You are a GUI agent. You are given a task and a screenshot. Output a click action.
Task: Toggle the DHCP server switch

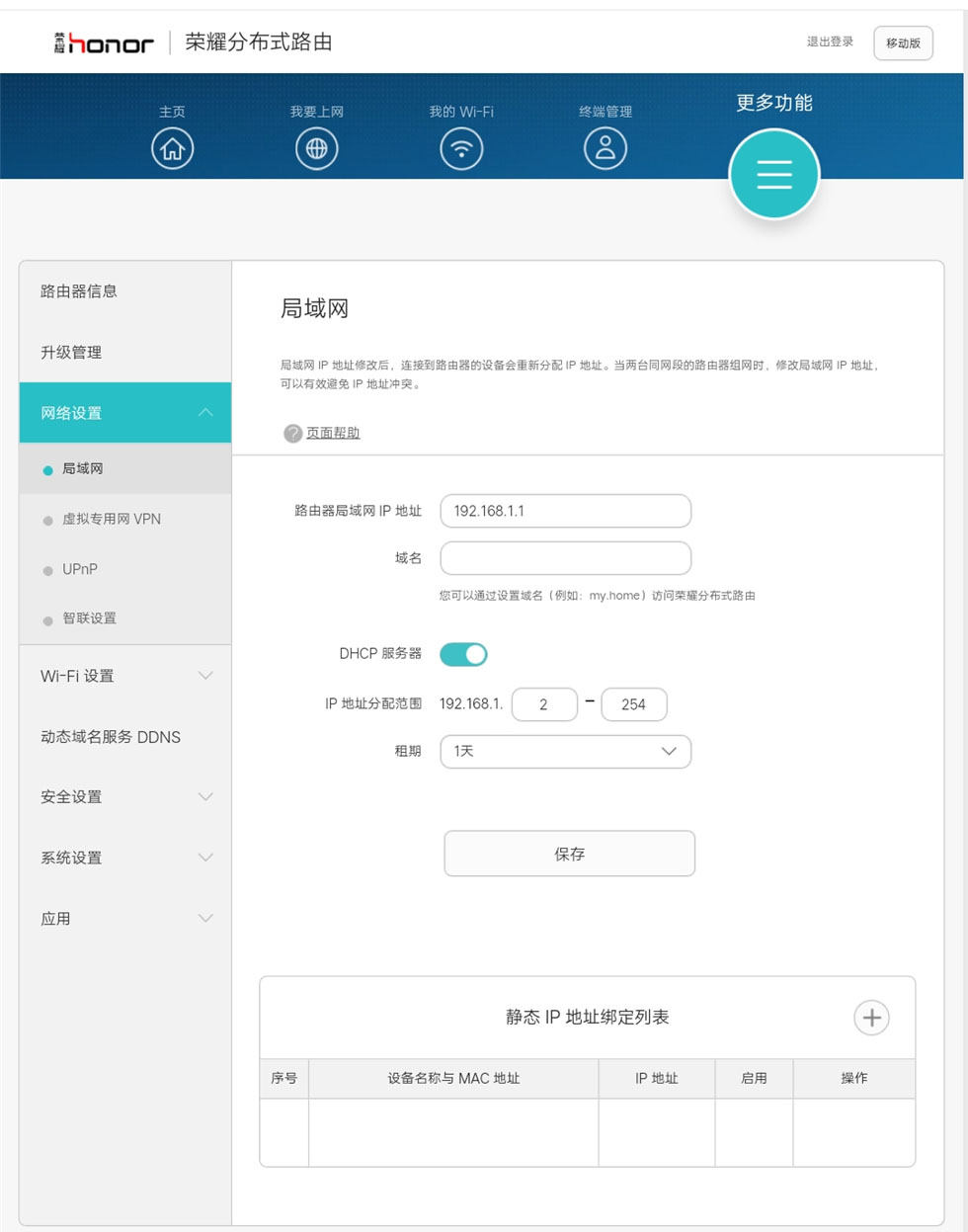click(x=463, y=654)
